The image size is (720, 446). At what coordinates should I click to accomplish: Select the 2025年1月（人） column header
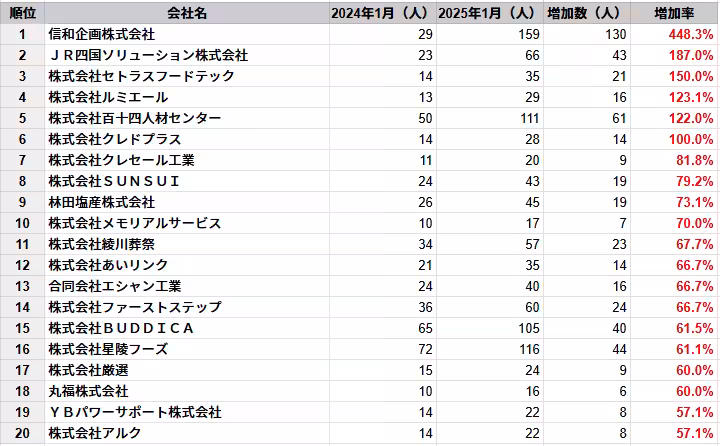click(x=489, y=13)
